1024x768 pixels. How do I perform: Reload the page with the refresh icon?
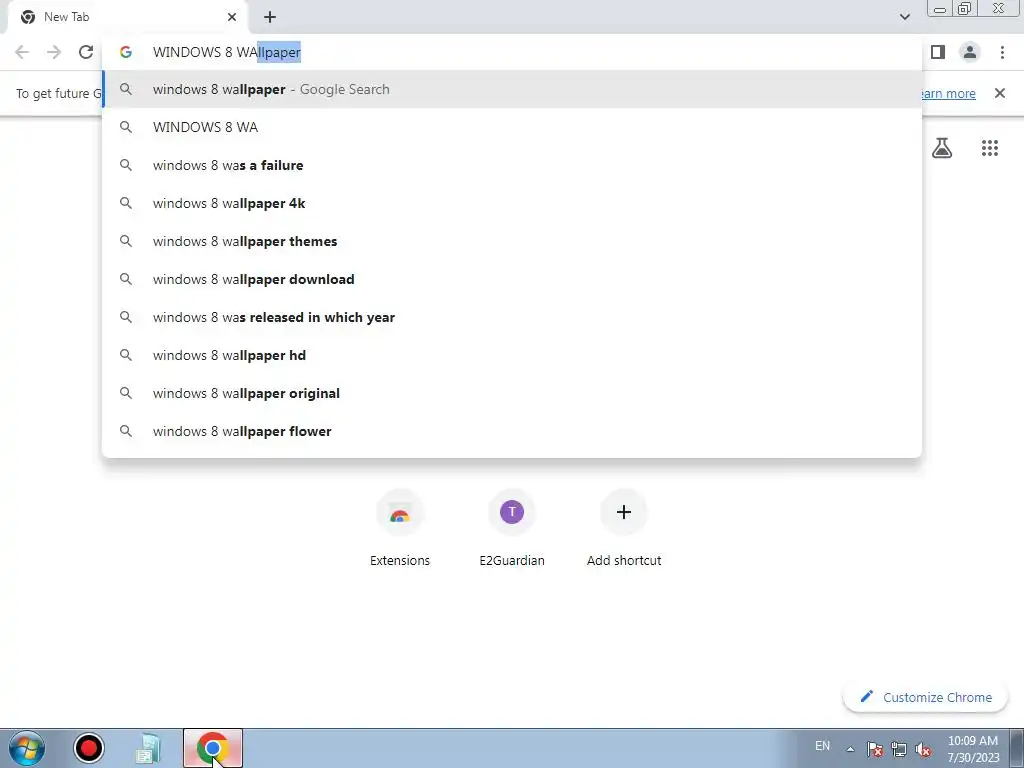[86, 52]
